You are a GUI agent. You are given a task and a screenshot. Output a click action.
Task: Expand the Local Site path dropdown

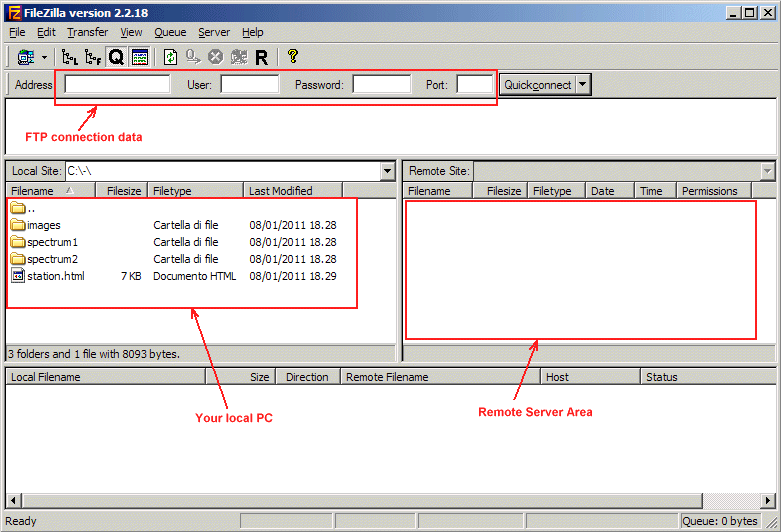pyautogui.click(x=388, y=171)
